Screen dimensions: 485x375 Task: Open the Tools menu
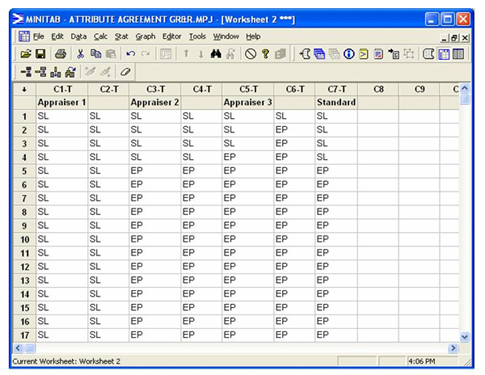coord(197,36)
